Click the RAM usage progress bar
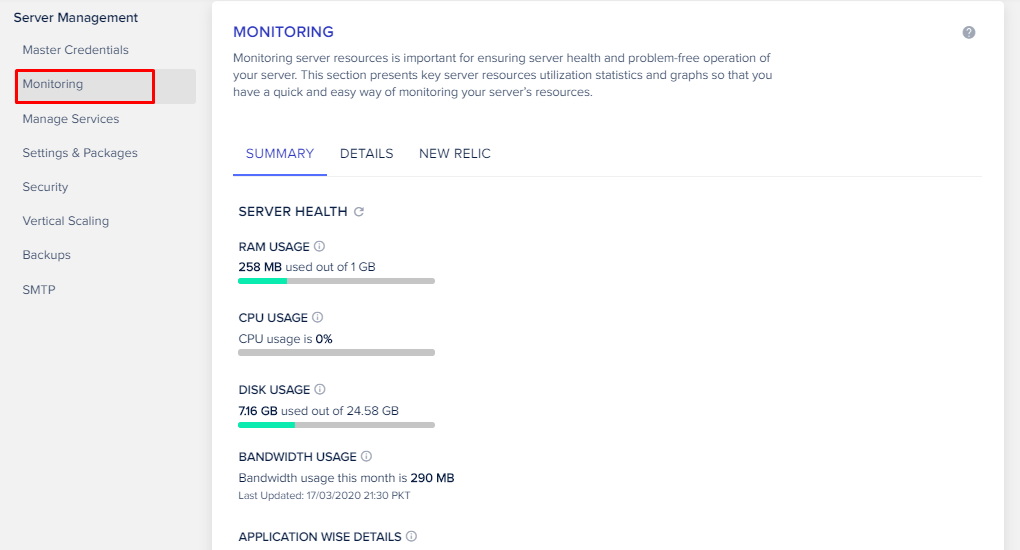The image size is (1020, 550). 336,281
